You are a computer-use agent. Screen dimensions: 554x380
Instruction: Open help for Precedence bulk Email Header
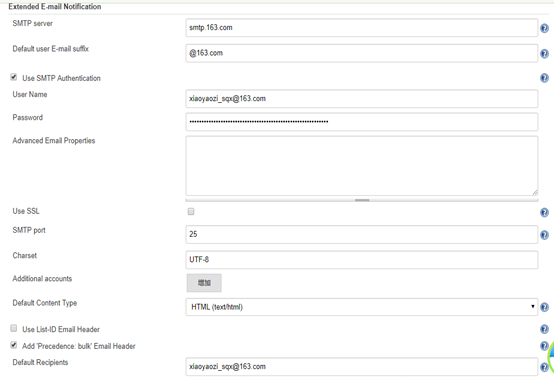pyautogui.click(x=544, y=346)
